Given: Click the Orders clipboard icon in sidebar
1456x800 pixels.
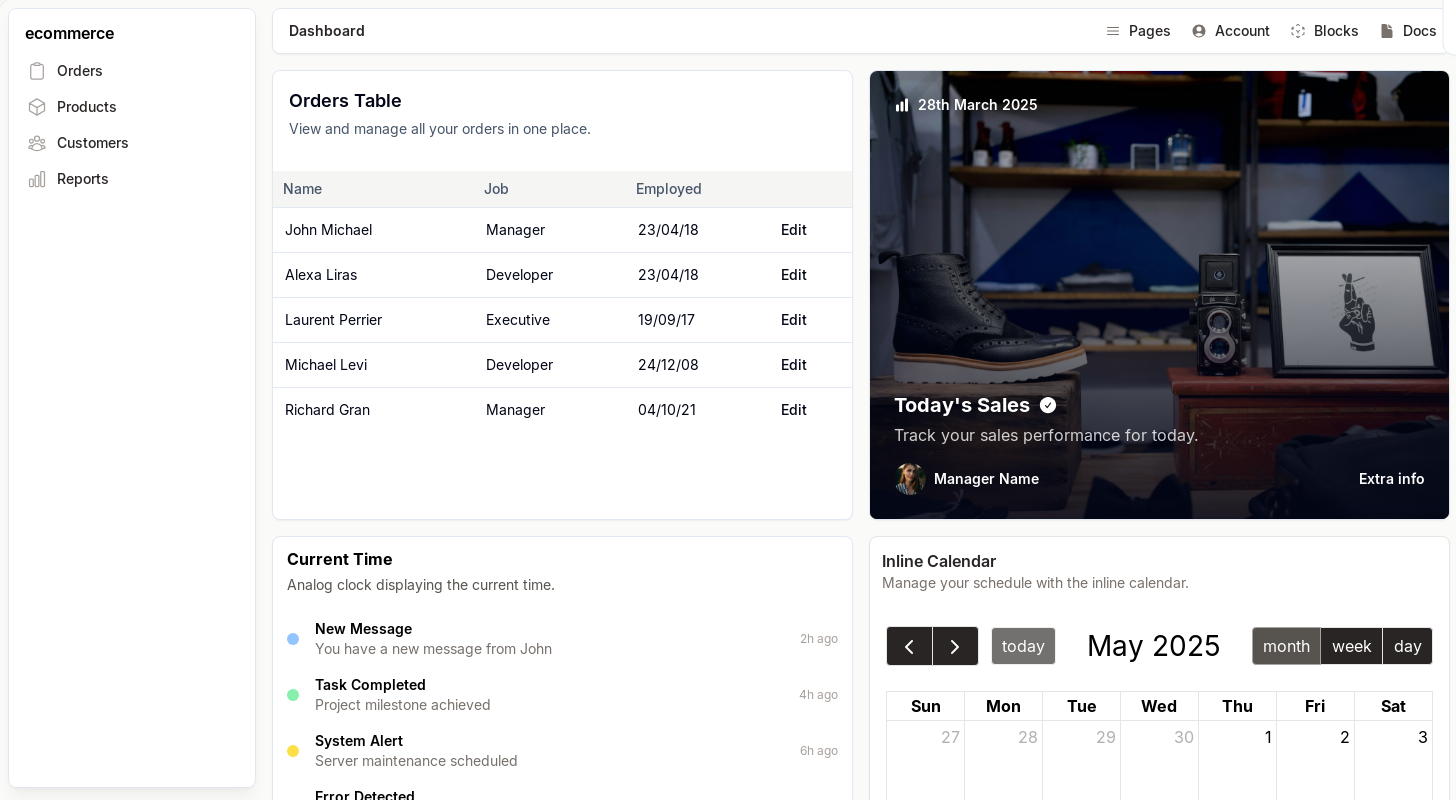Looking at the screenshot, I should [37, 71].
